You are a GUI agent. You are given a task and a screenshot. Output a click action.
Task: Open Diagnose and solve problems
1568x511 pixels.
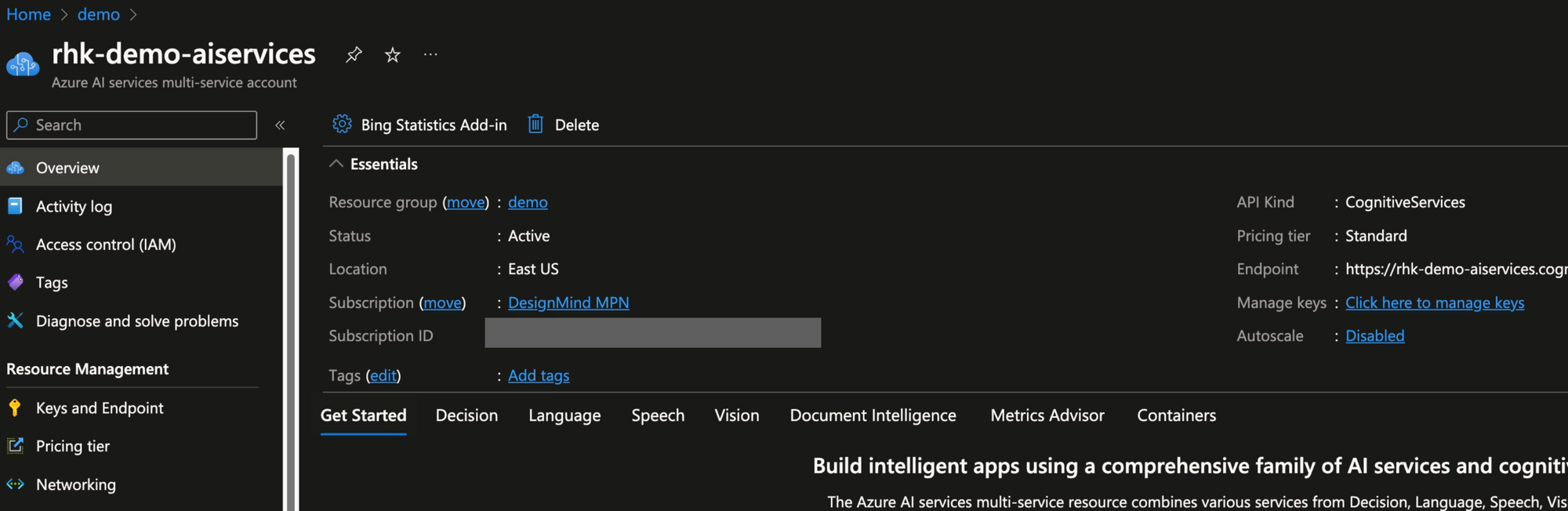[137, 321]
